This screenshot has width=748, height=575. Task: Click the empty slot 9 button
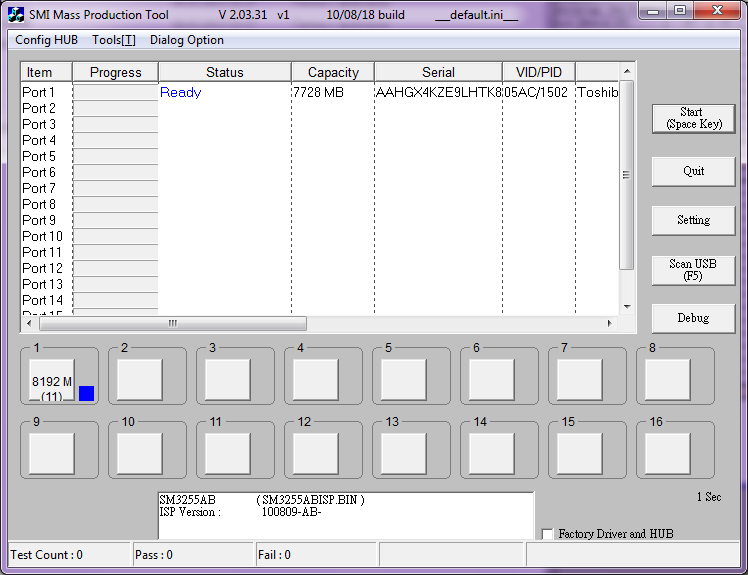[52, 454]
